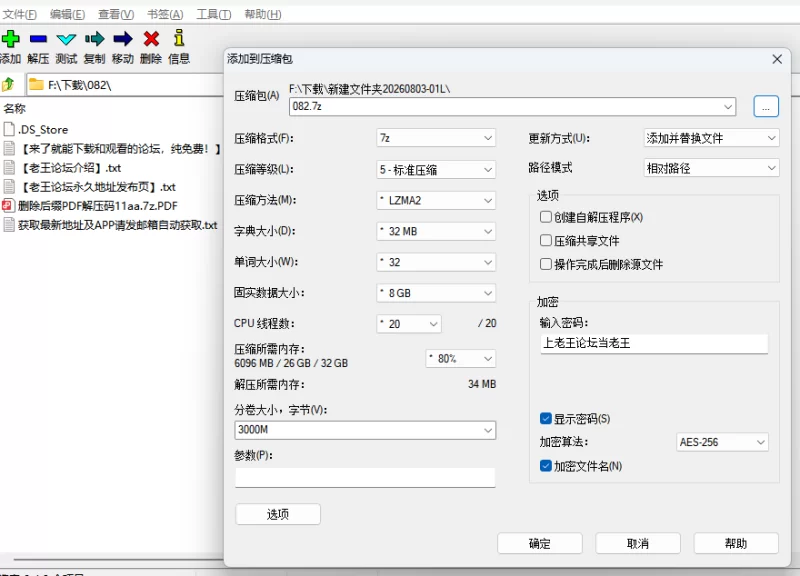Screen dimensions: 800x576
Task: Close the 添加到压缩包 dialog
Action: coord(777,59)
